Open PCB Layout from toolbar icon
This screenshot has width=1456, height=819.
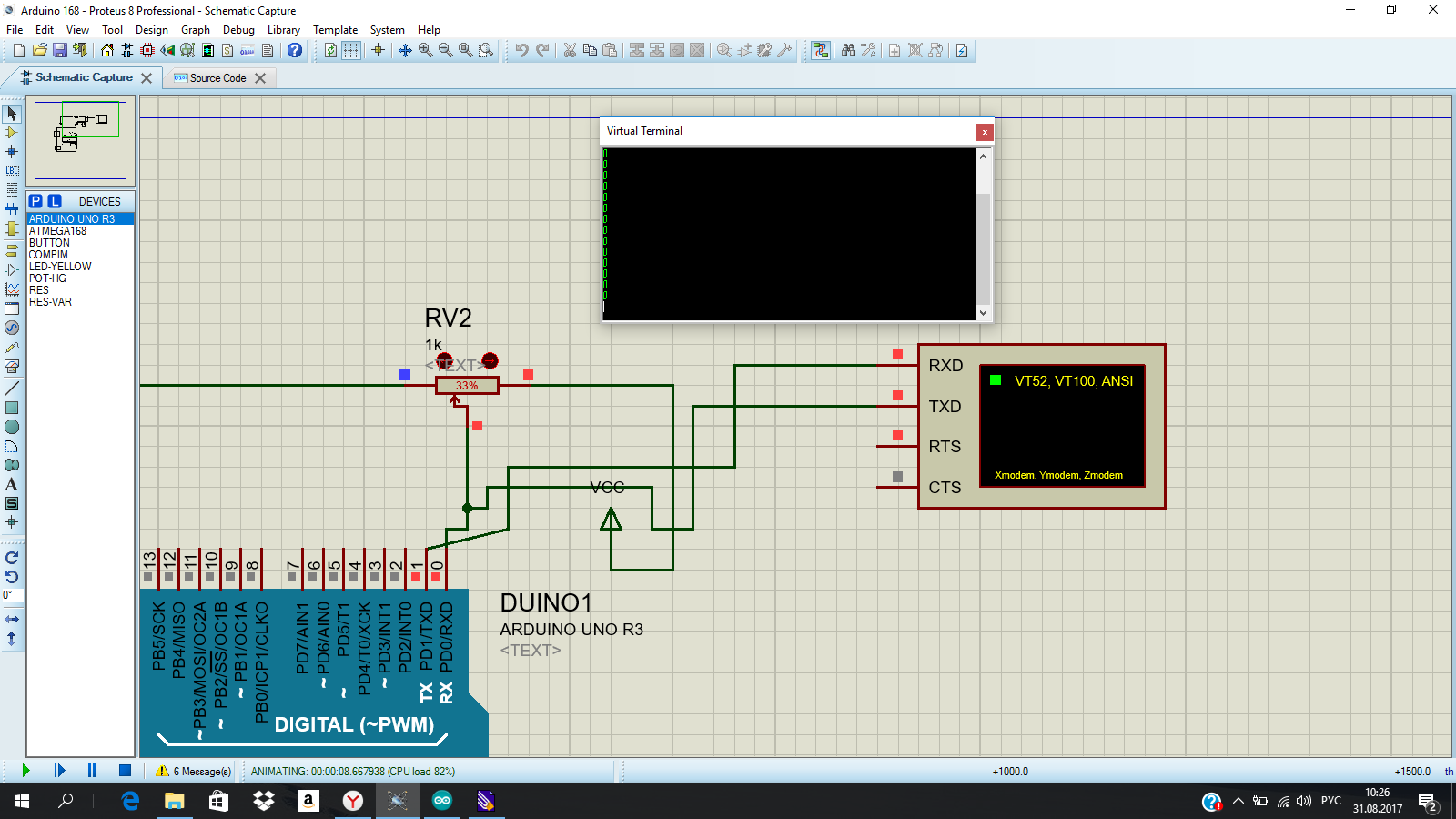(x=147, y=50)
